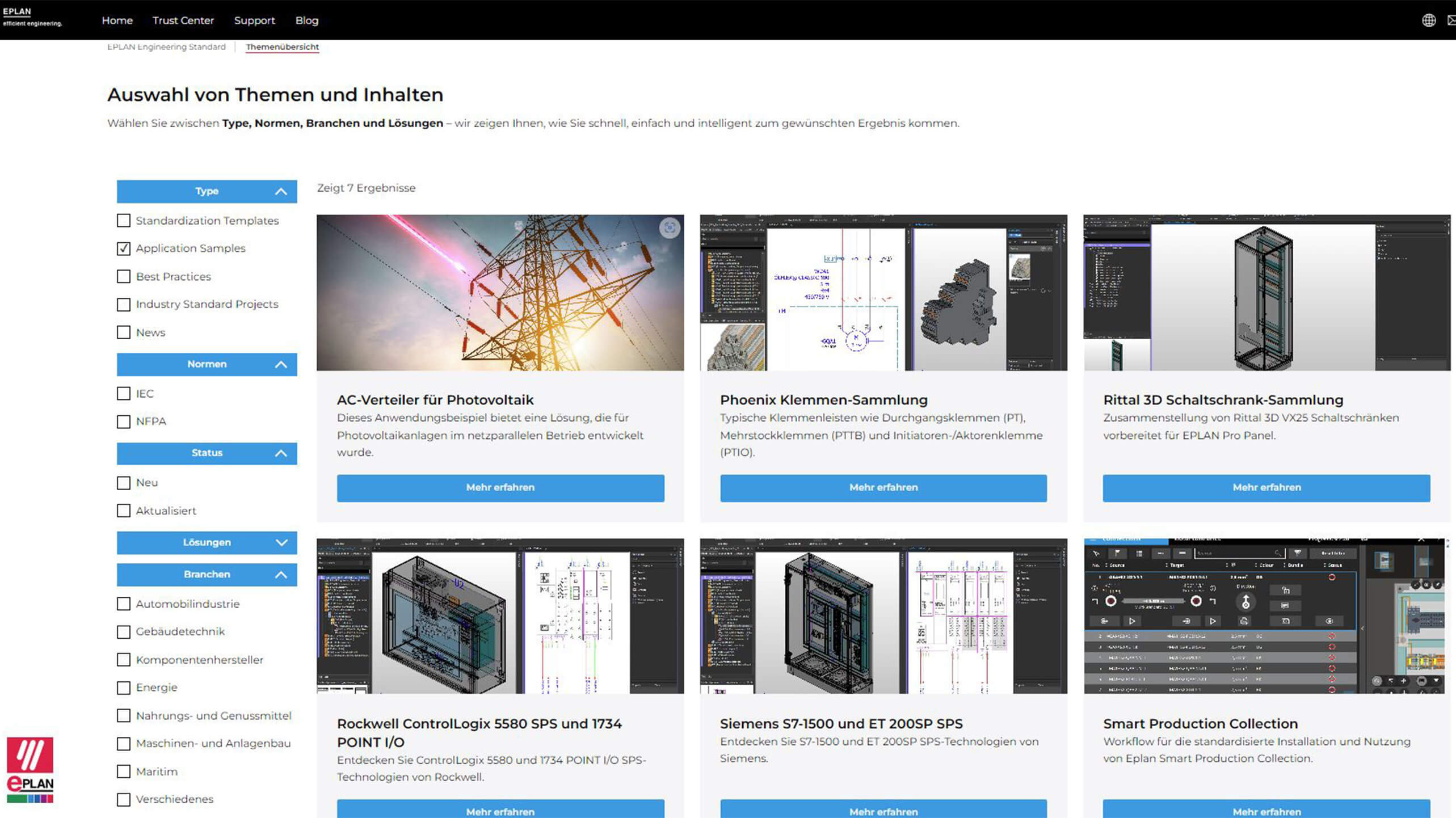Open the Rittal 3D cabinet thumbnail
This screenshot has width=1456, height=818.
[x=1267, y=293]
